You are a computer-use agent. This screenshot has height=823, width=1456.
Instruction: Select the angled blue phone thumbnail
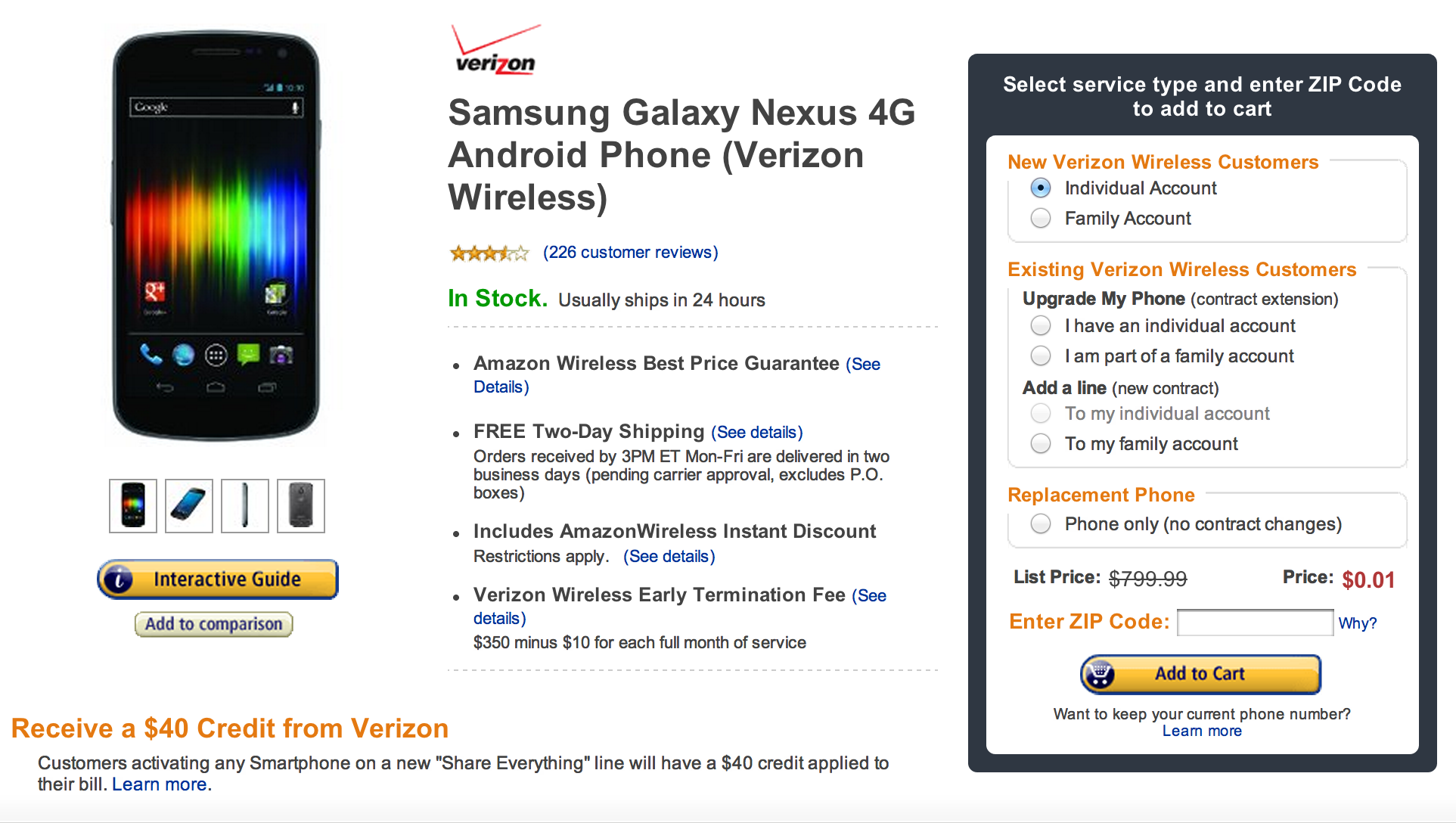coord(189,506)
